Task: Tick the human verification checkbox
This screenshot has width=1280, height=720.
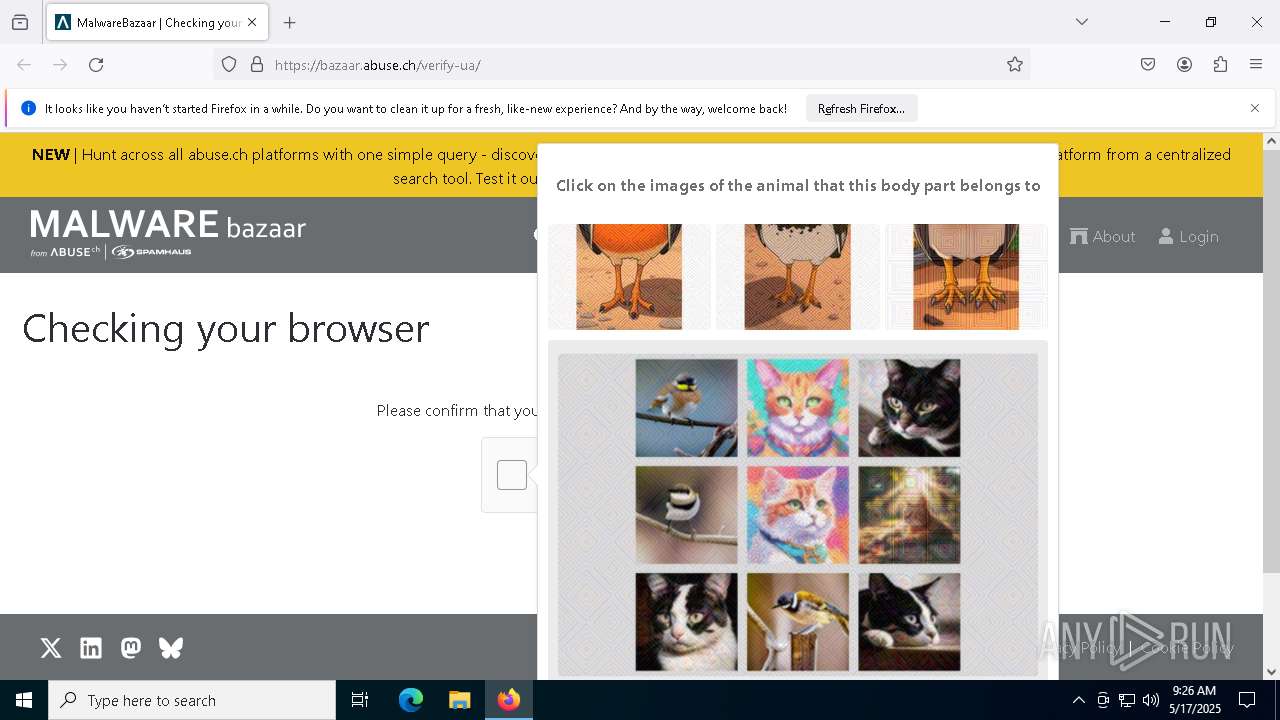Action: point(512,475)
